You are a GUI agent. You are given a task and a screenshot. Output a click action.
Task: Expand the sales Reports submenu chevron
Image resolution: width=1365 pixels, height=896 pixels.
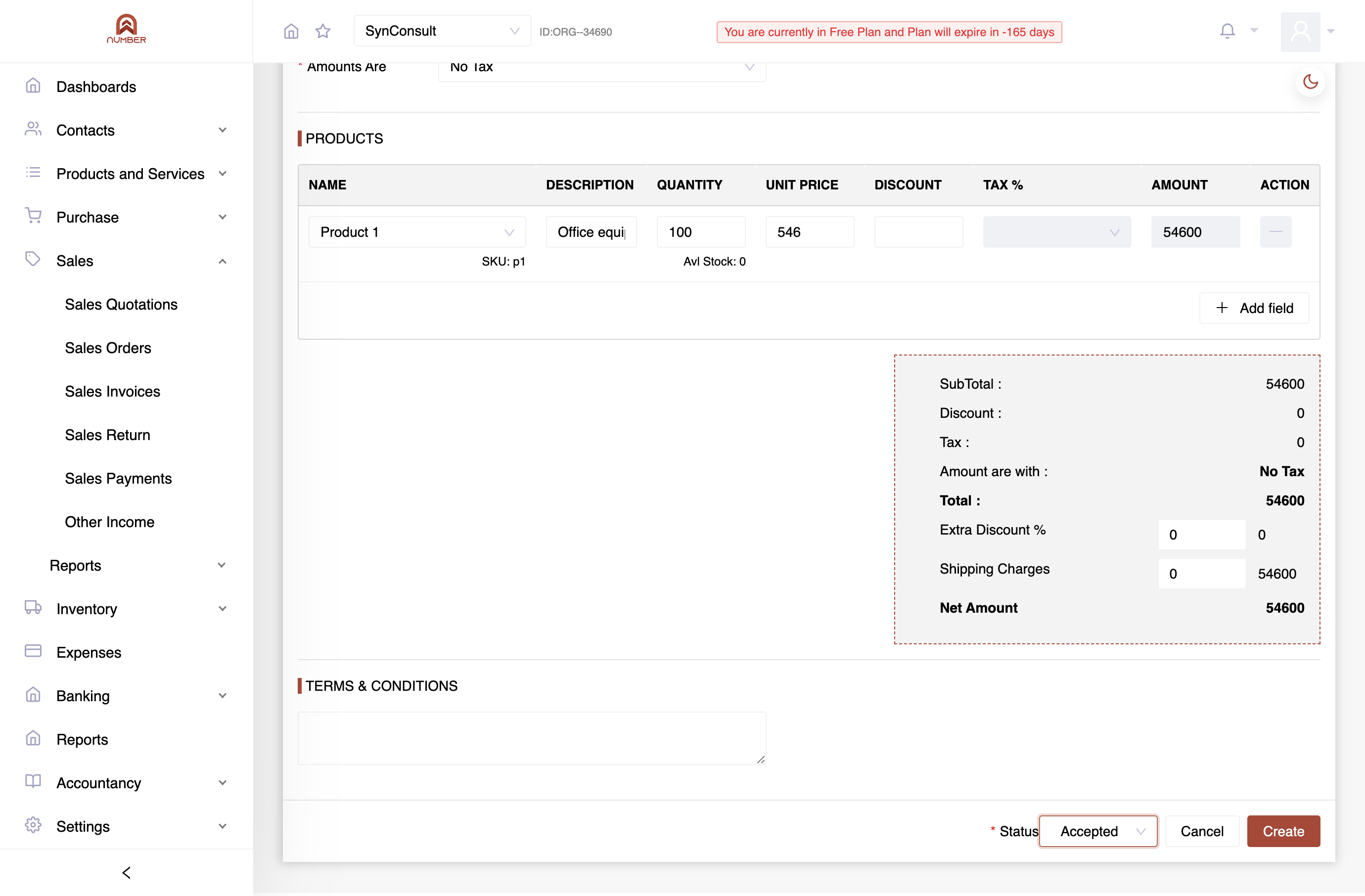pyautogui.click(x=222, y=565)
